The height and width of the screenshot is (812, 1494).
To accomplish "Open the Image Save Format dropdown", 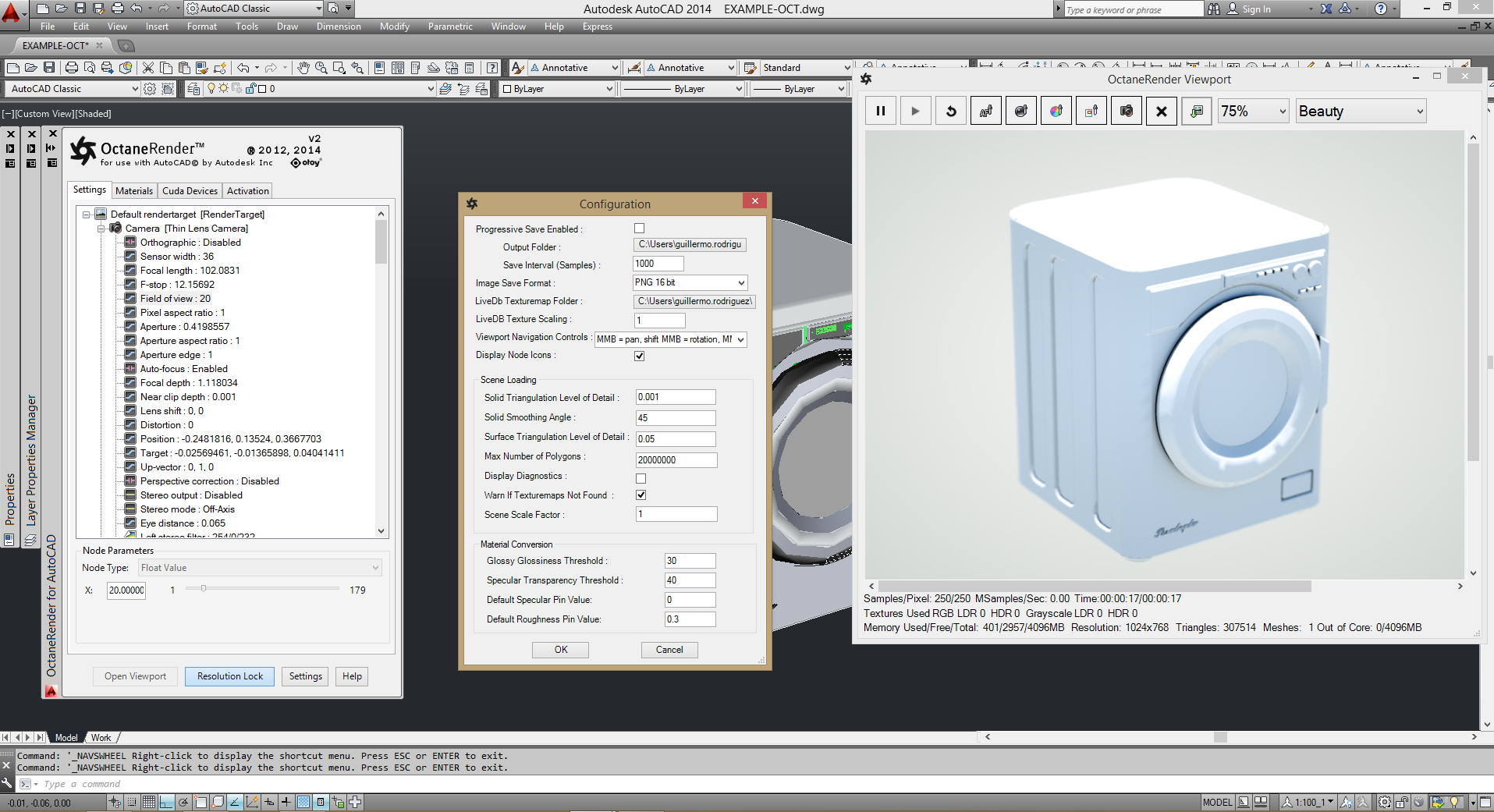I will click(690, 282).
